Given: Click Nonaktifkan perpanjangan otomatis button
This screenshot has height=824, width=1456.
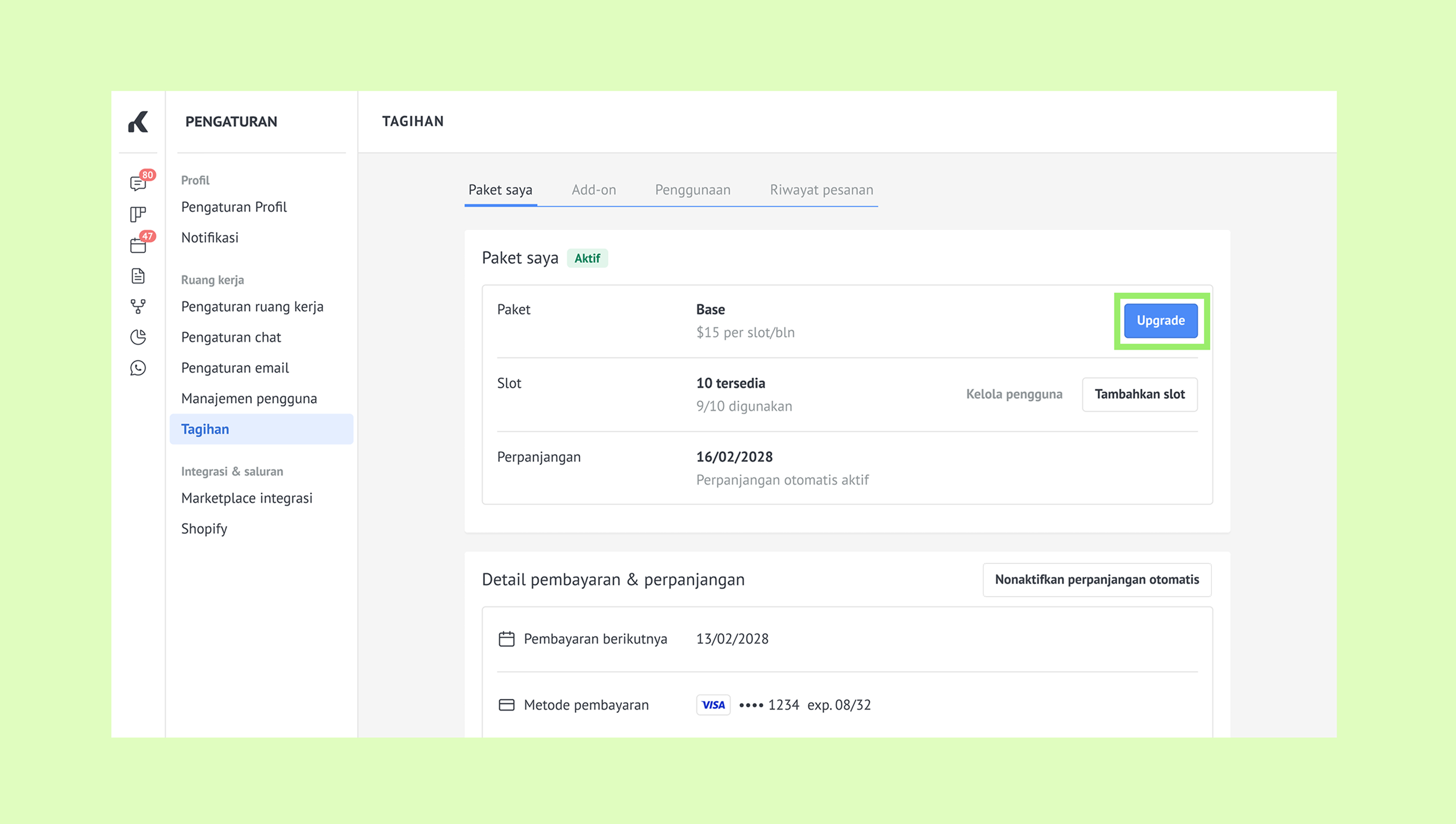Looking at the screenshot, I should [1097, 579].
